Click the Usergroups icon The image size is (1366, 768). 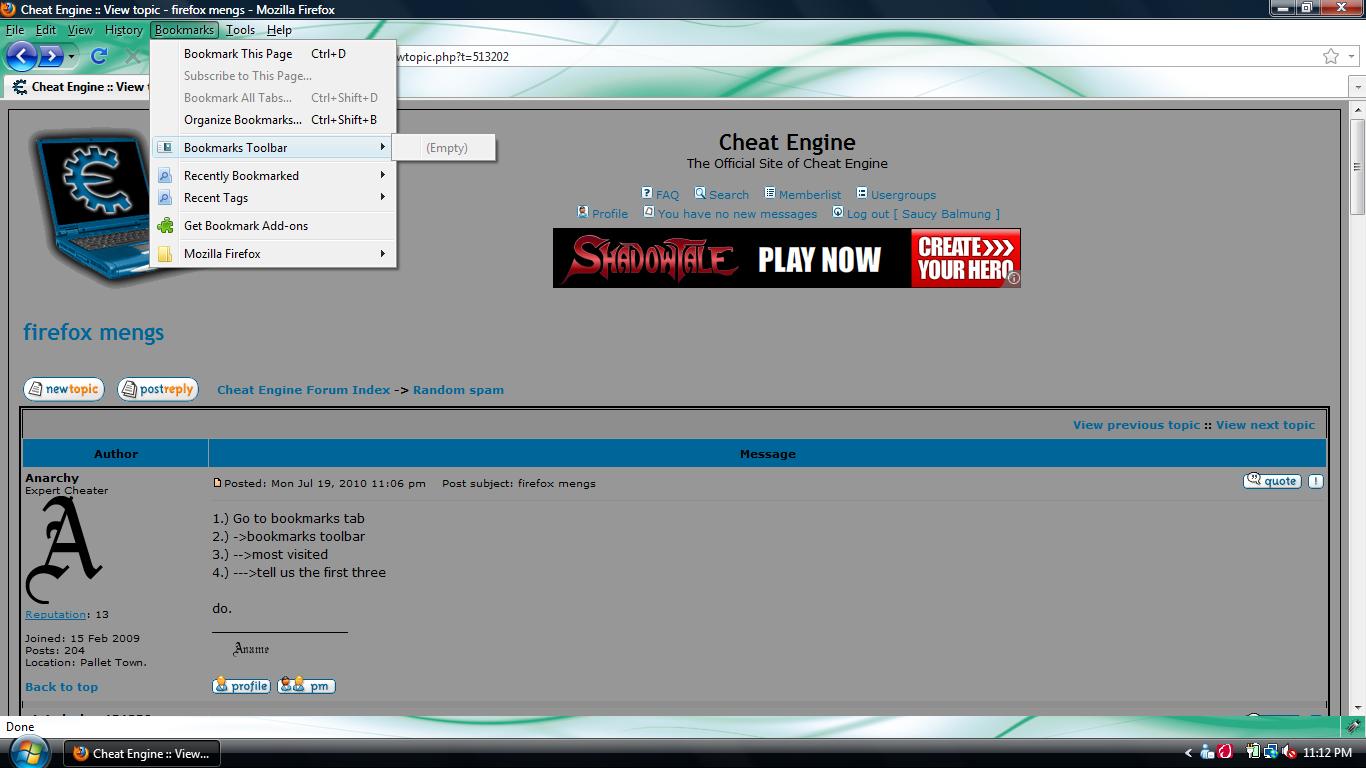[x=861, y=193]
